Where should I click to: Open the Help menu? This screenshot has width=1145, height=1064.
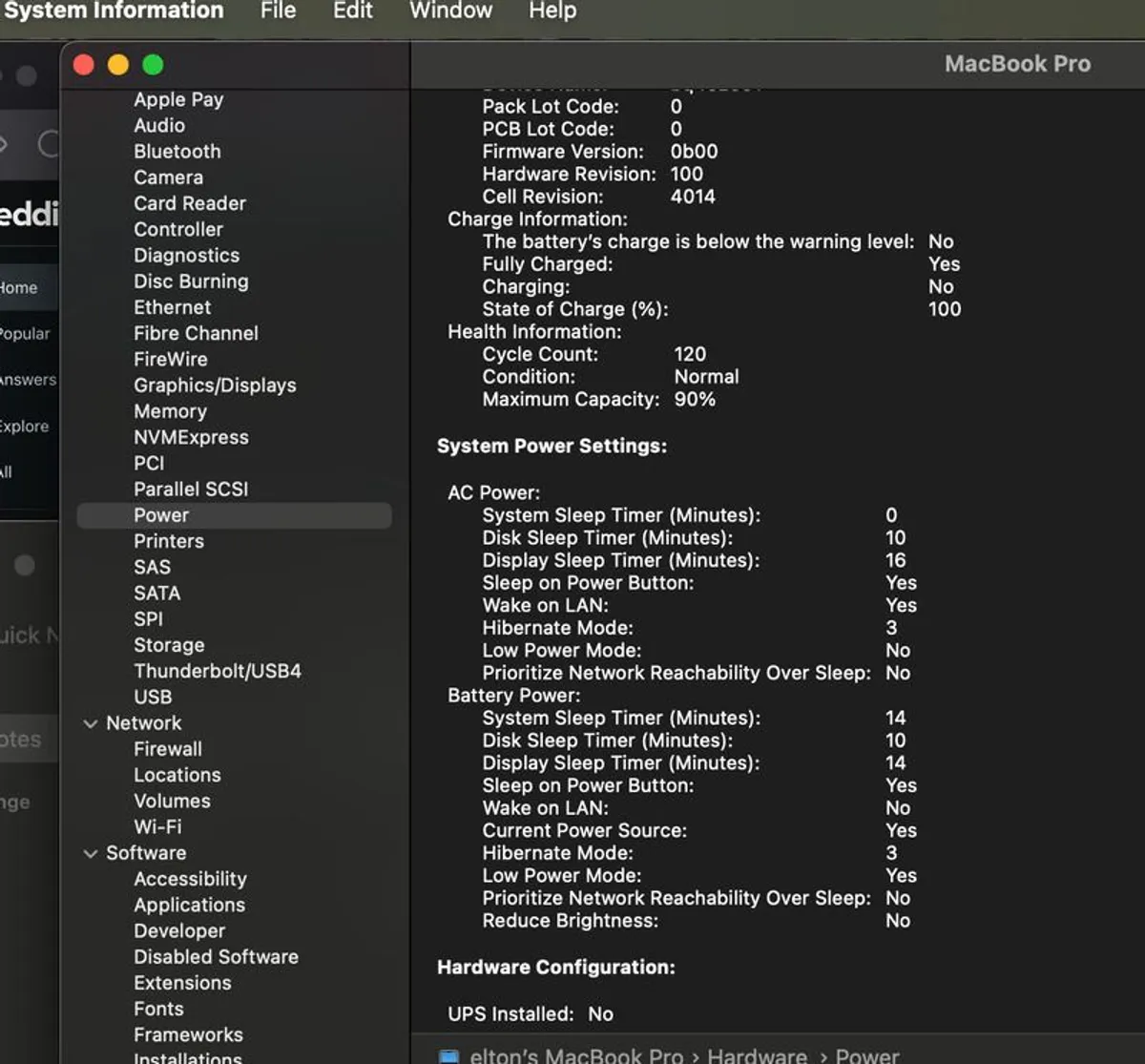[552, 11]
